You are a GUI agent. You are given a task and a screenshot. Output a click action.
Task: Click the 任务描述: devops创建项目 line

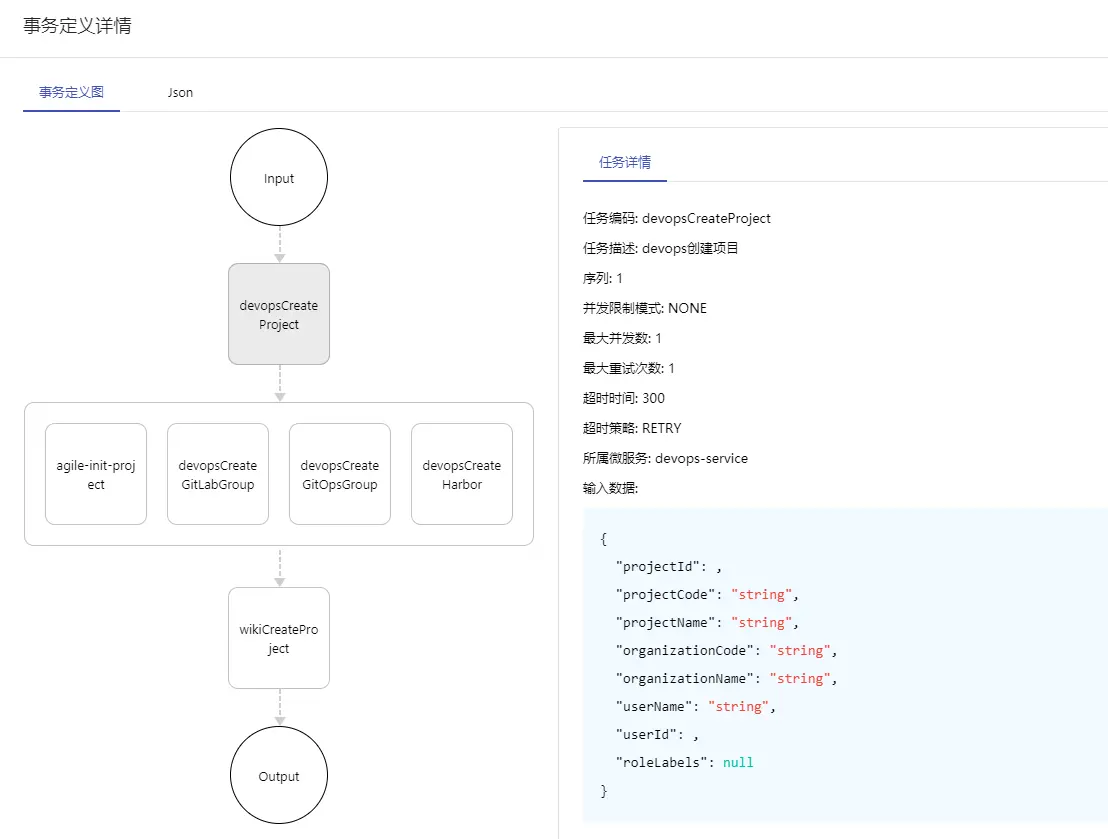(x=661, y=248)
